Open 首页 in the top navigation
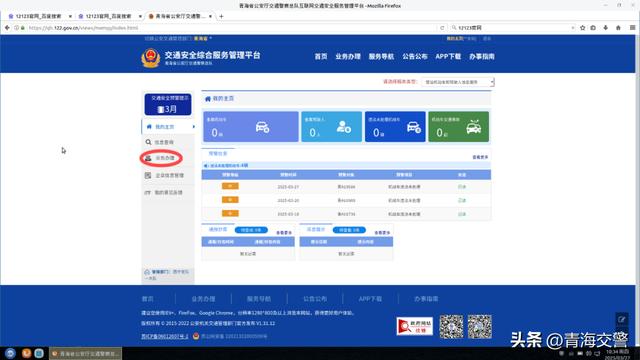This screenshot has width=640, height=360. coord(321,56)
